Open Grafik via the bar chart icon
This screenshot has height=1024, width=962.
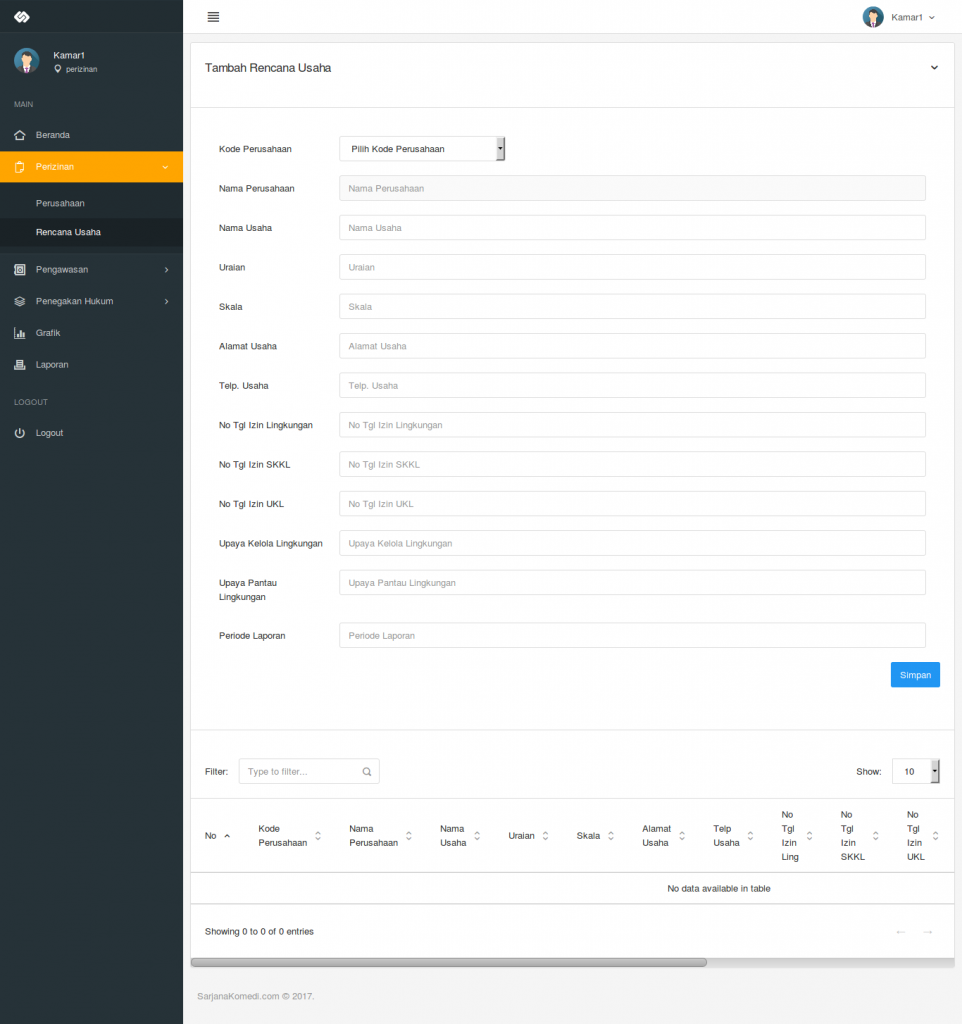(20, 332)
